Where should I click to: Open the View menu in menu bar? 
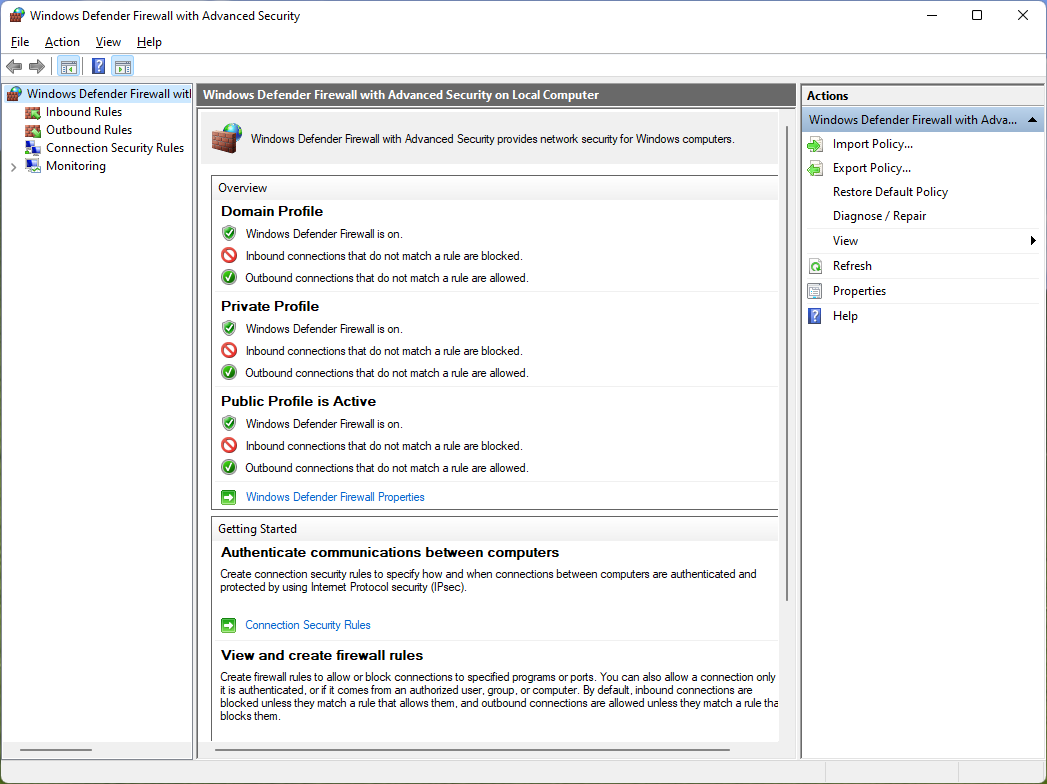(108, 42)
